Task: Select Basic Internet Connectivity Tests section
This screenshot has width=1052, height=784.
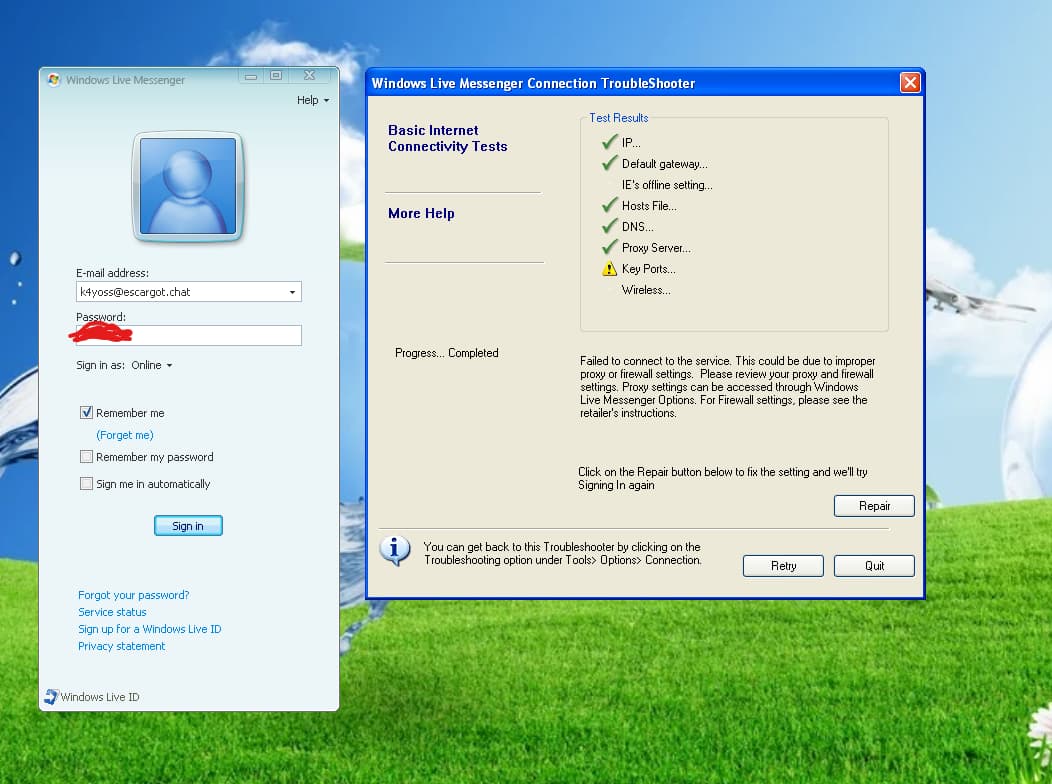Action: point(448,138)
